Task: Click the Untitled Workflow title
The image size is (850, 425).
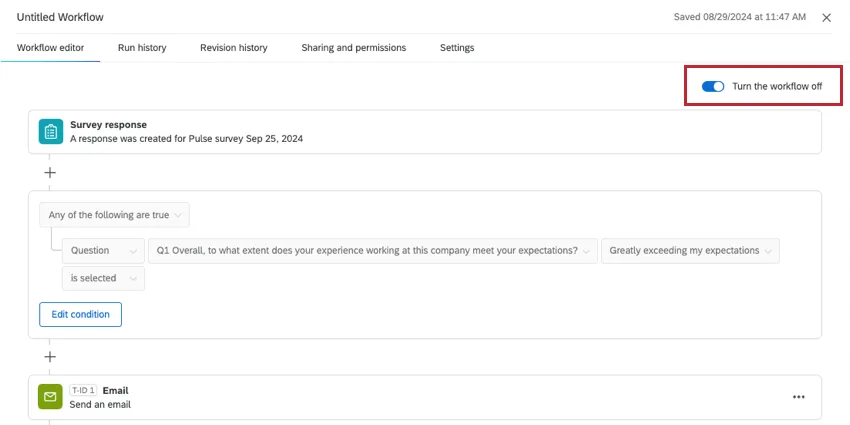Action: click(x=60, y=18)
